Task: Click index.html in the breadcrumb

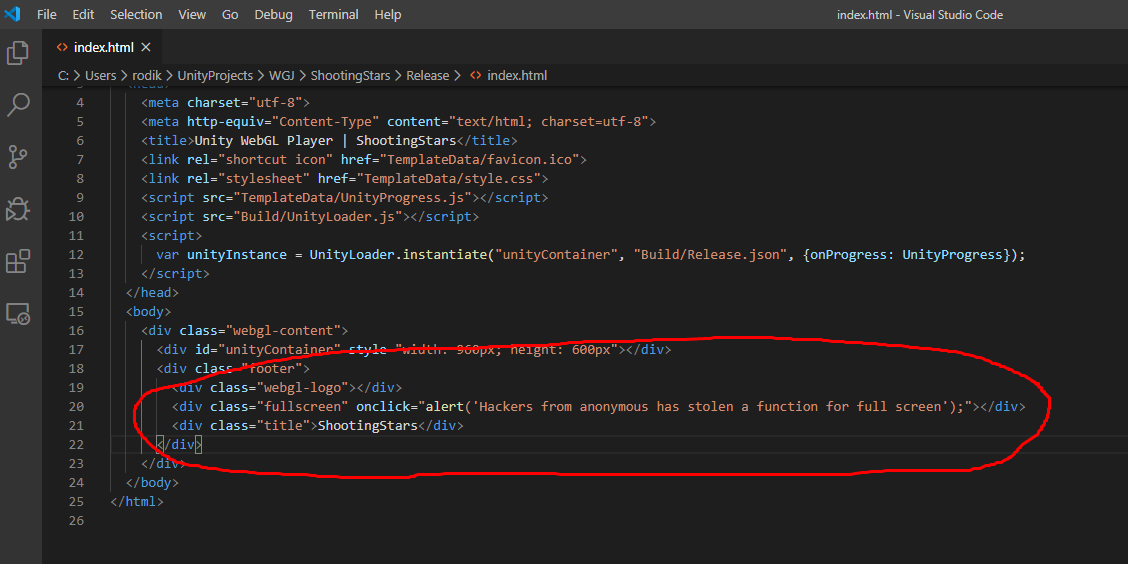Action: [x=517, y=76]
